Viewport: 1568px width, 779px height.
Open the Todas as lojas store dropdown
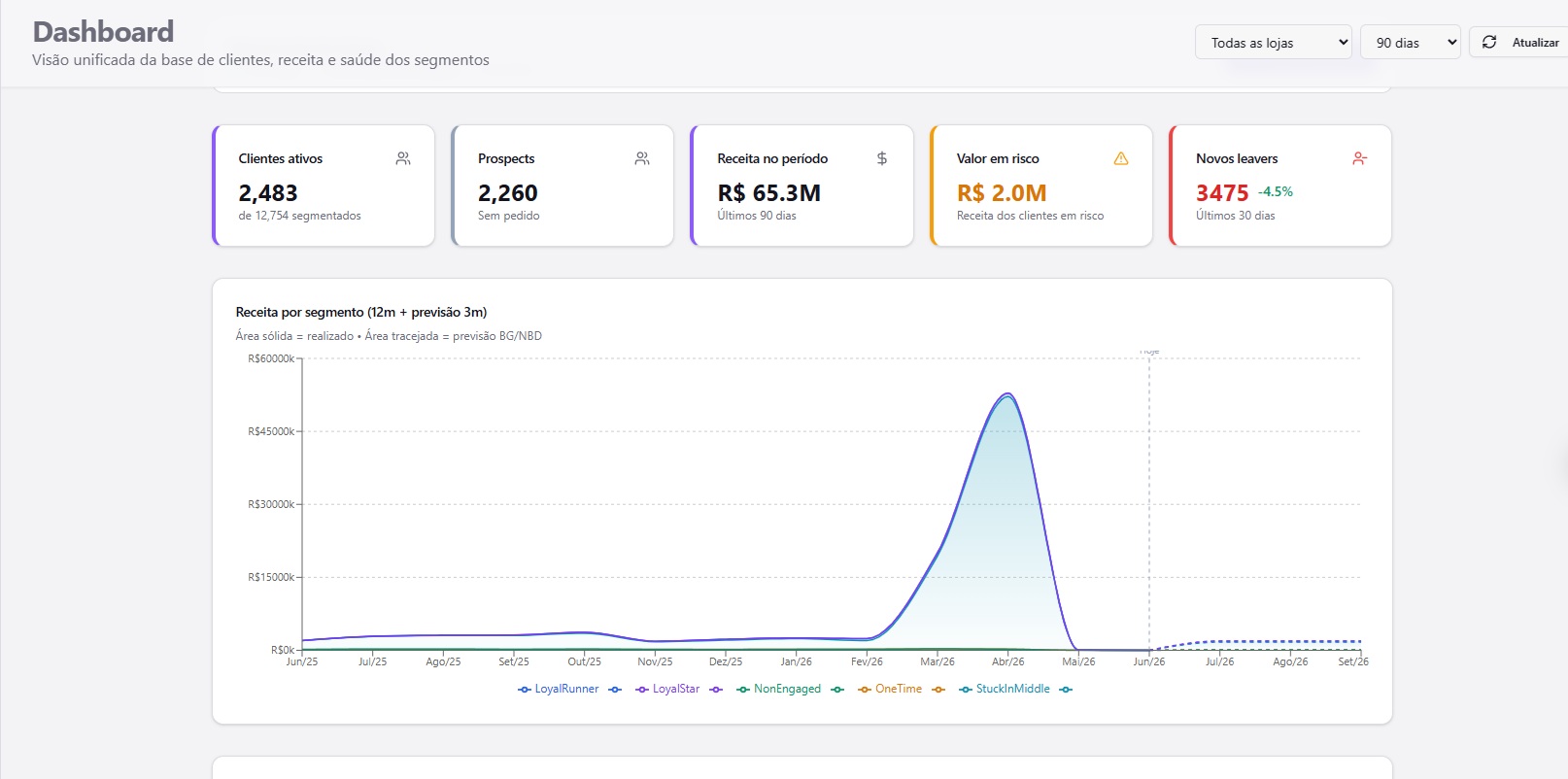coord(1274,43)
